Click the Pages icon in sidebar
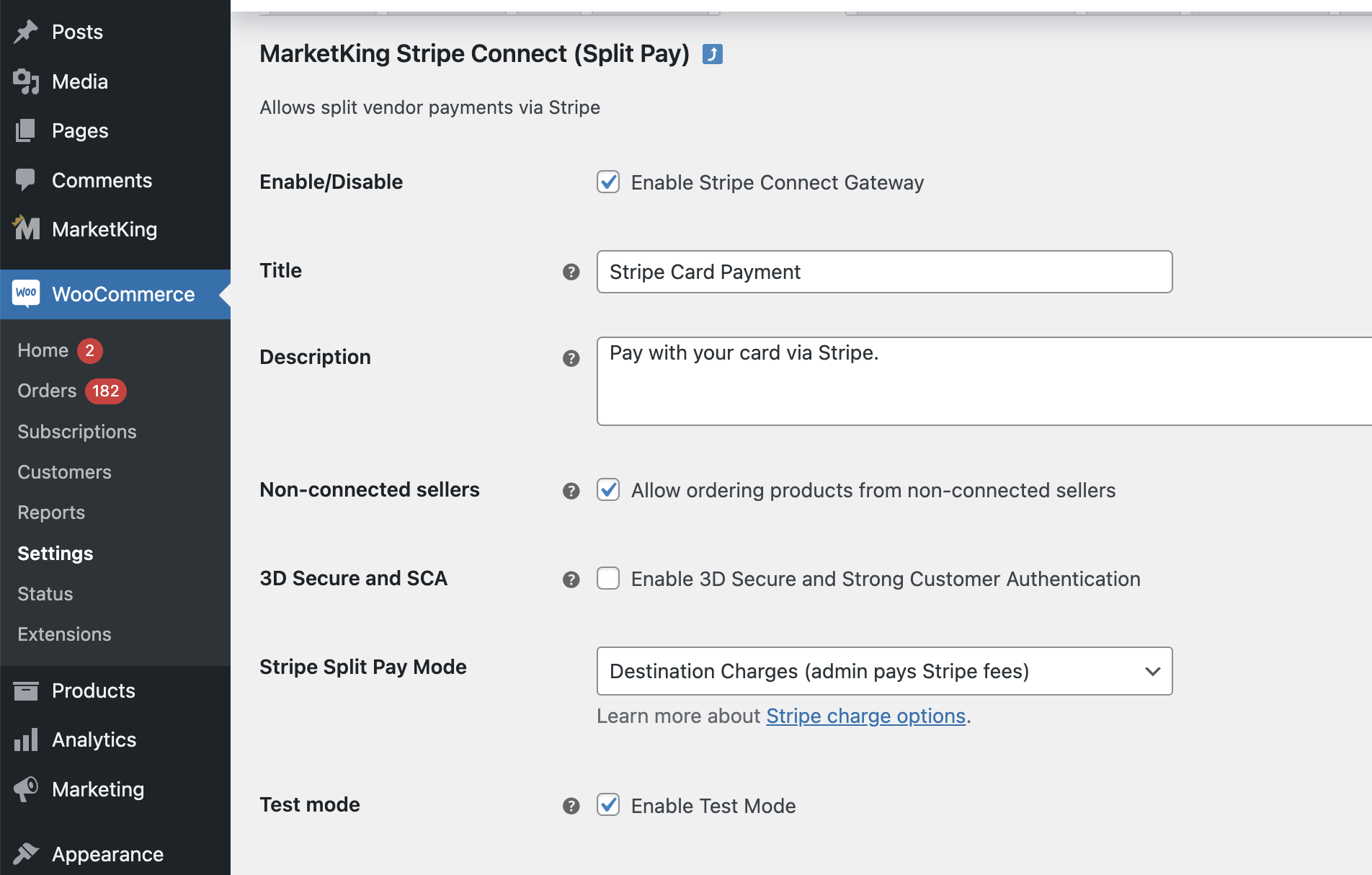The height and width of the screenshot is (875, 1372). [26, 130]
